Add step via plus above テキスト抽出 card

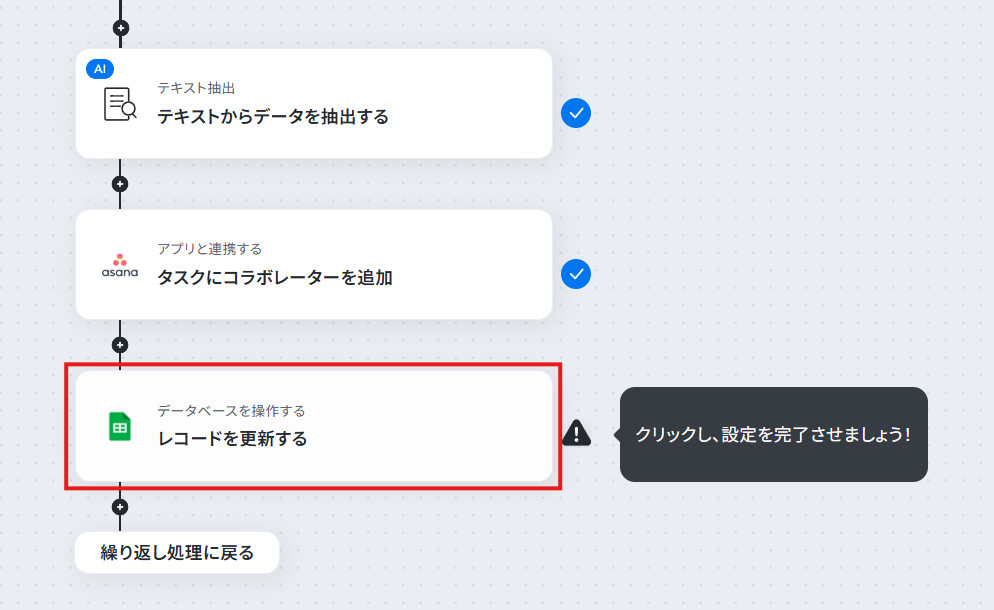[120, 28]
